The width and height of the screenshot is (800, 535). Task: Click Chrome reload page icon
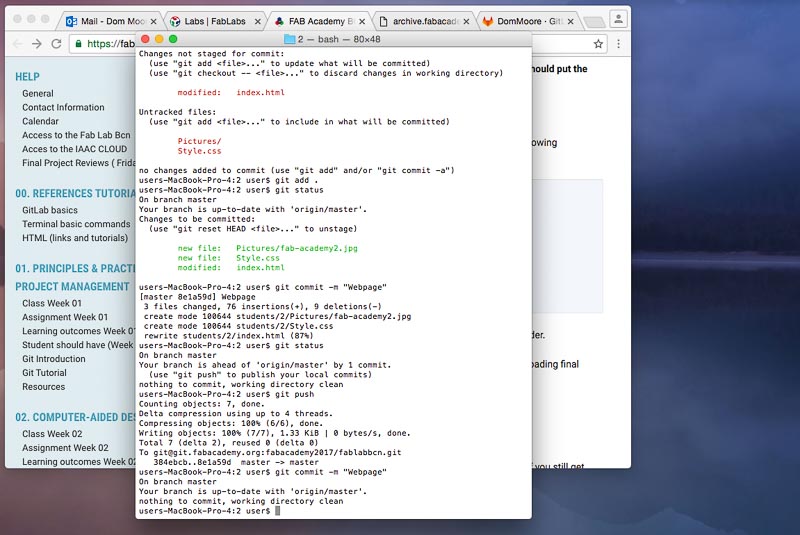click(56, 44)
